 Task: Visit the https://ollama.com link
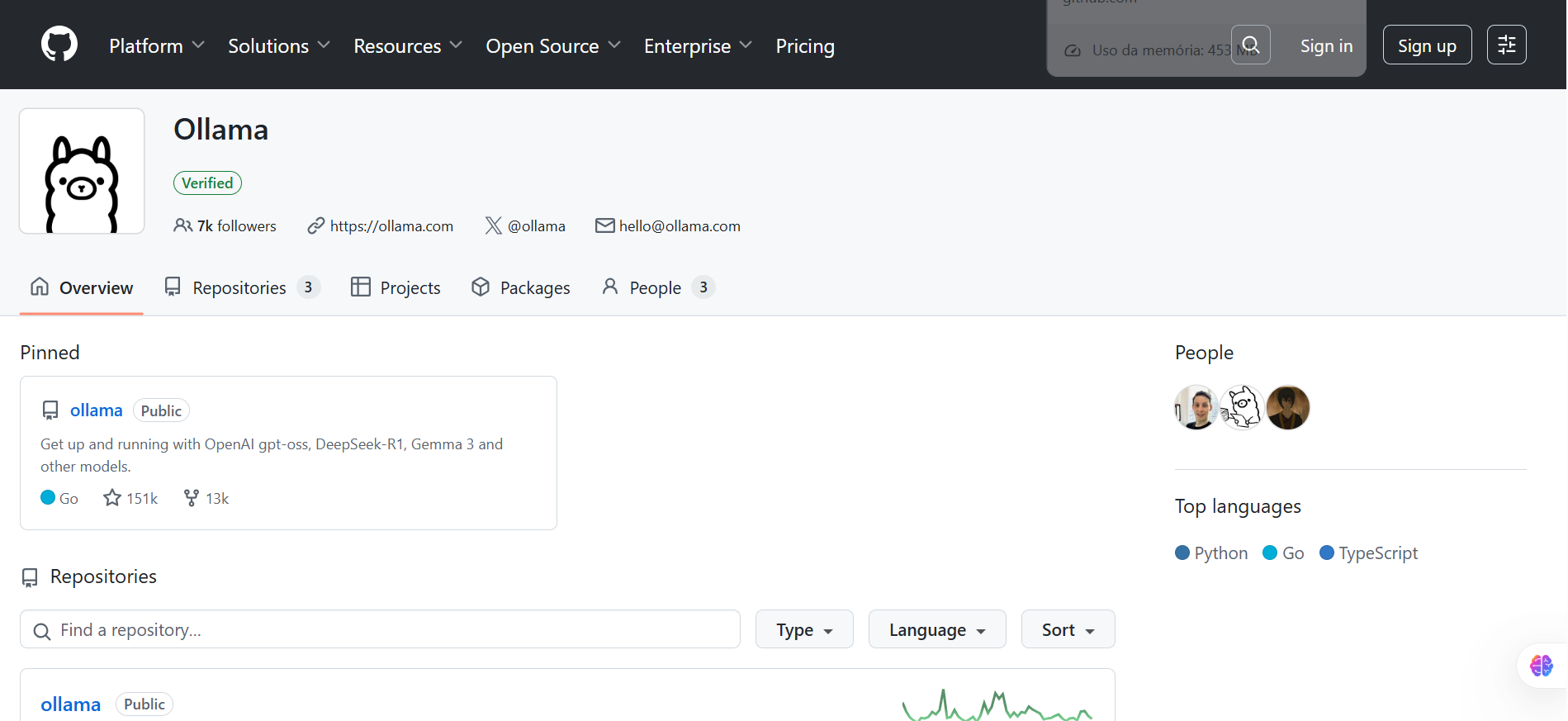point(391,225)
